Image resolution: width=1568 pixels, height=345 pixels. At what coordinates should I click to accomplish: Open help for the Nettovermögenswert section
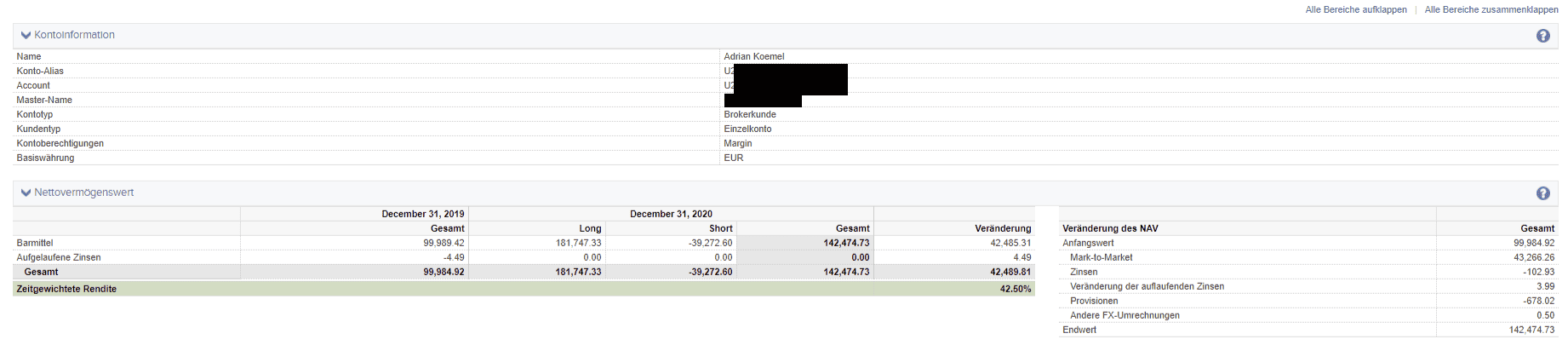1542,193
